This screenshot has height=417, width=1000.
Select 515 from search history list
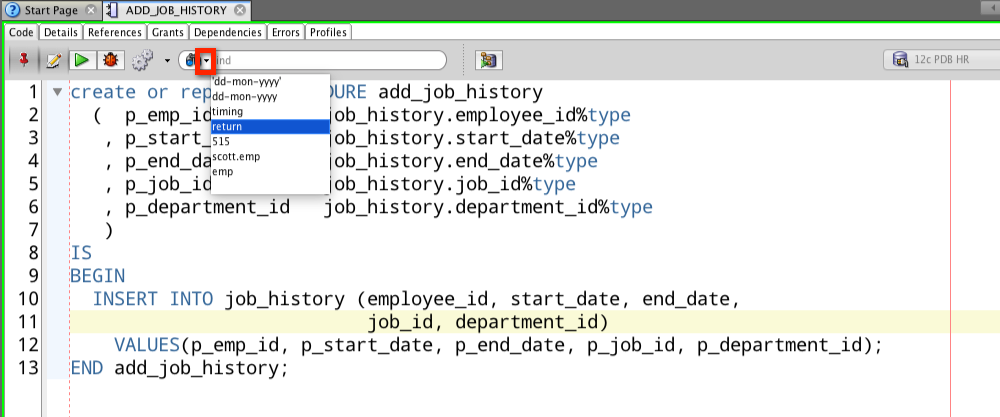click(270, 142)
